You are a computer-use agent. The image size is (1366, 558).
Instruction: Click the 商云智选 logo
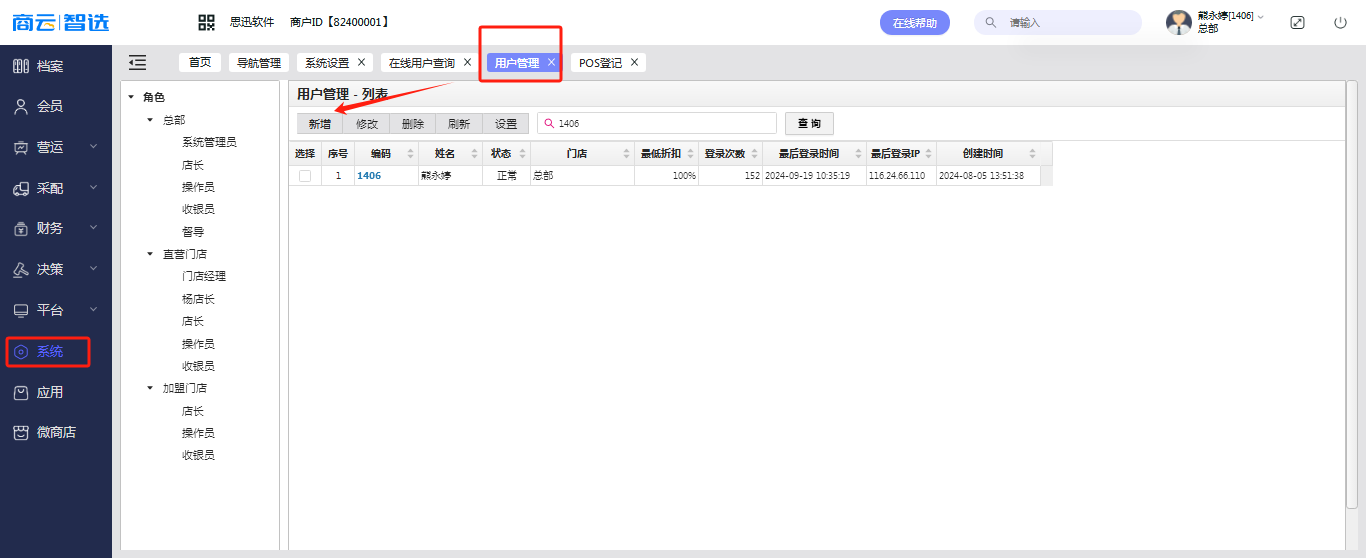point(61,22)
